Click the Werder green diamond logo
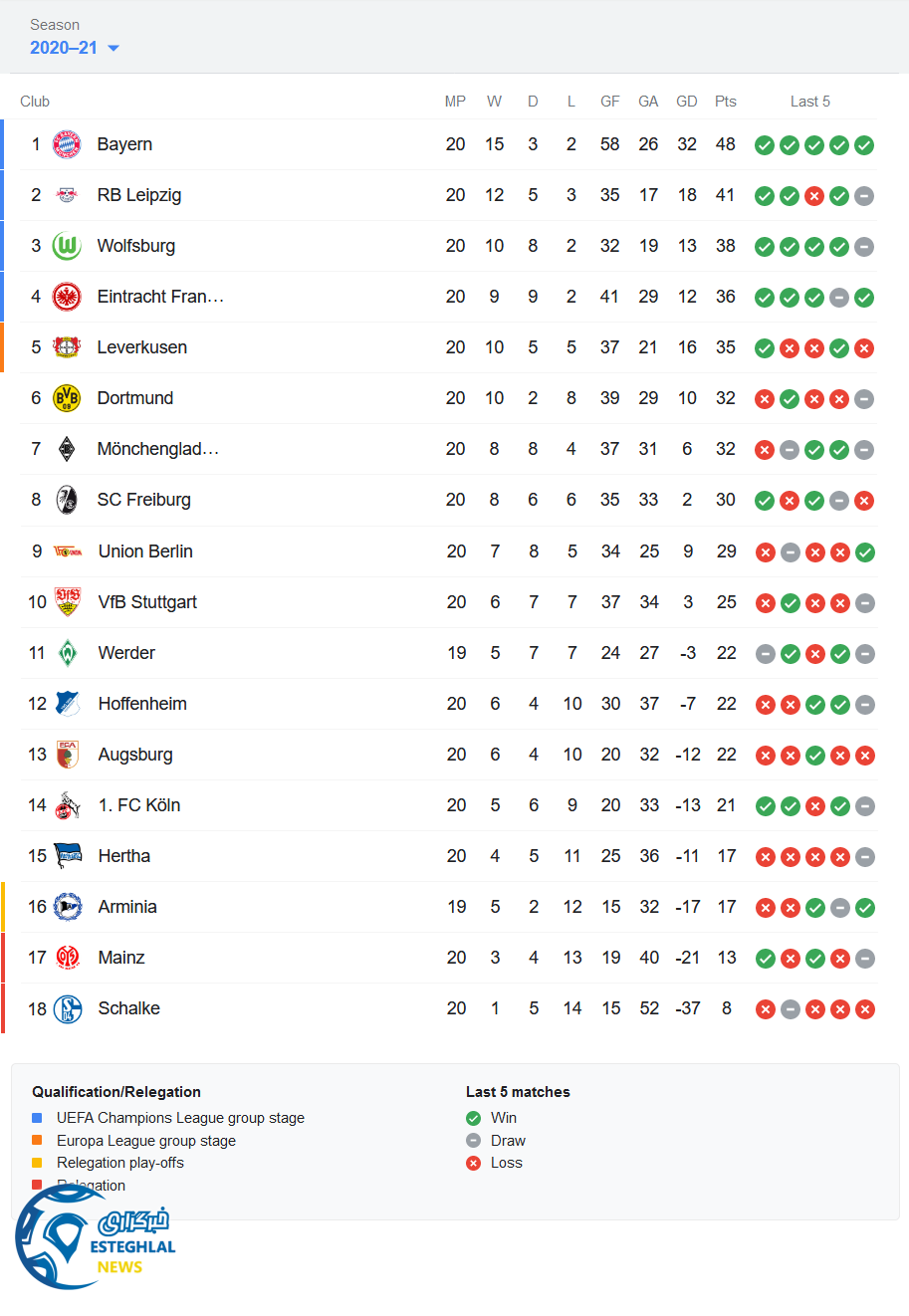The height and width of the screenshot is (1316, 909). point(68,653)
